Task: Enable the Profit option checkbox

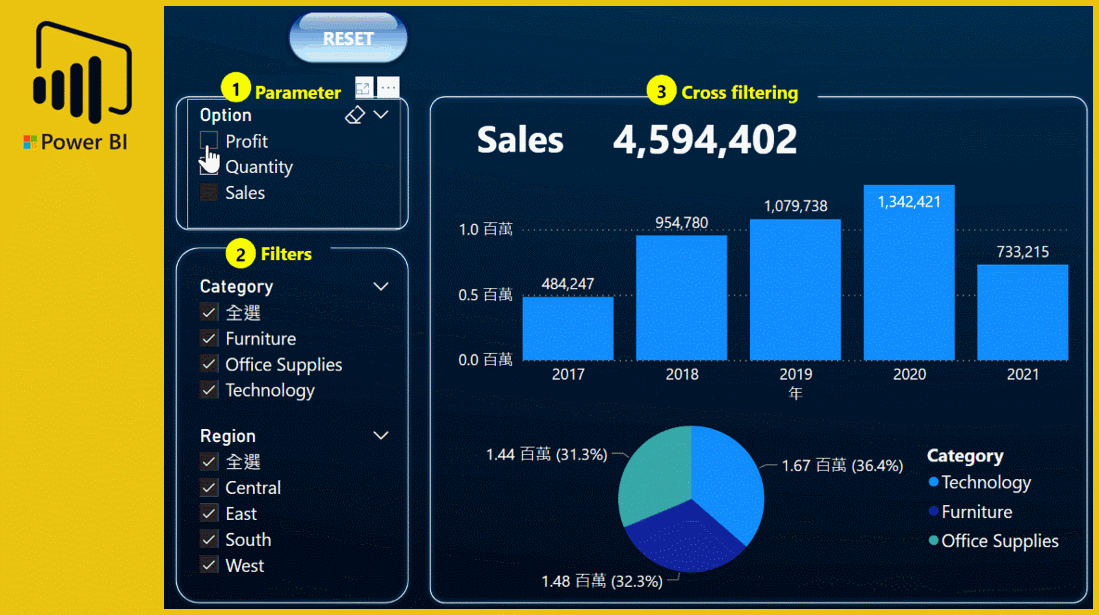Action: pos(210,141)
